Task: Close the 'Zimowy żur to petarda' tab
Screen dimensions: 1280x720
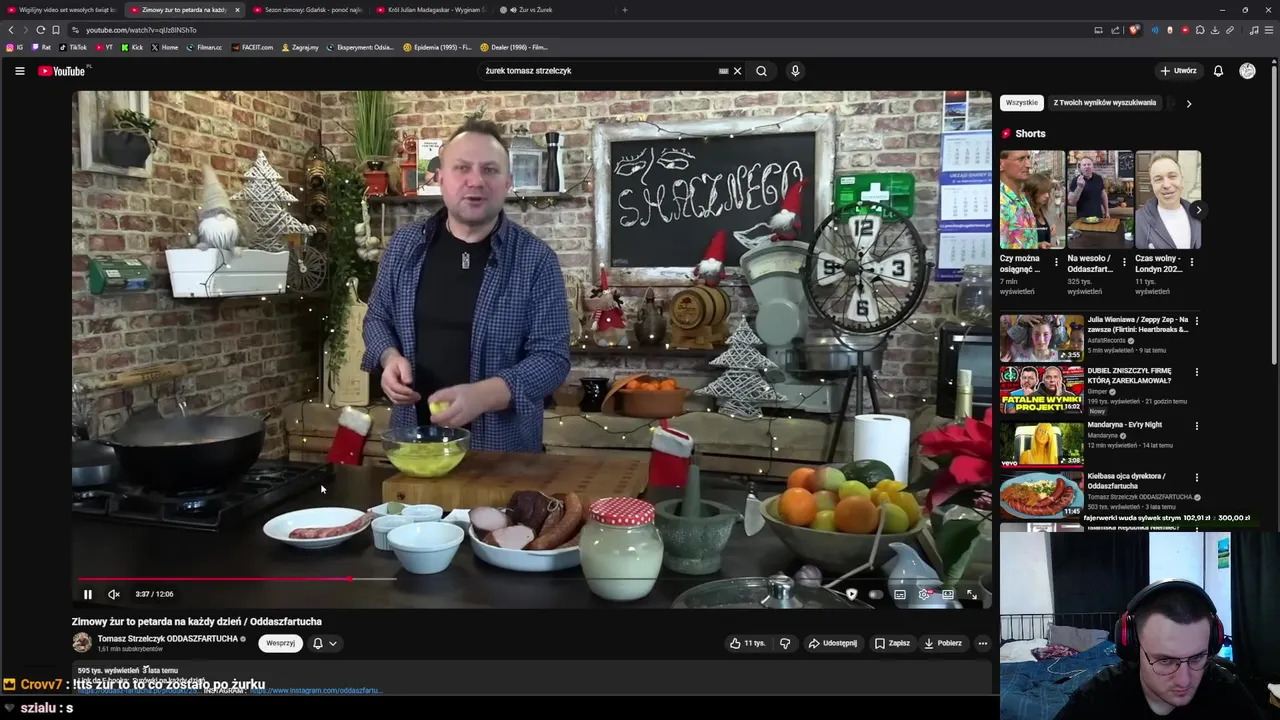Action: coord(237,10)
